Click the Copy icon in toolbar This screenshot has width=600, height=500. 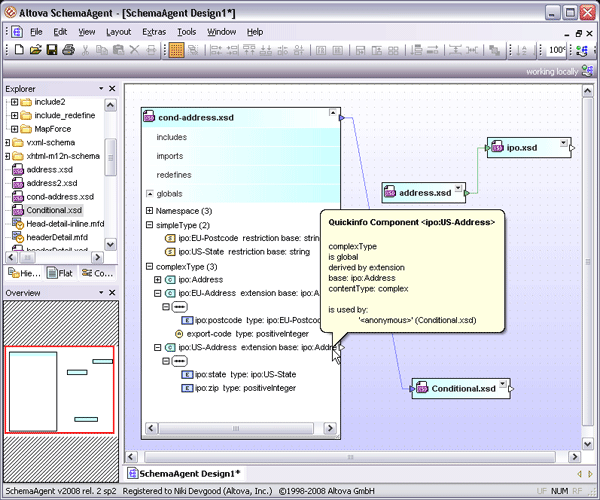click(101, 50)
